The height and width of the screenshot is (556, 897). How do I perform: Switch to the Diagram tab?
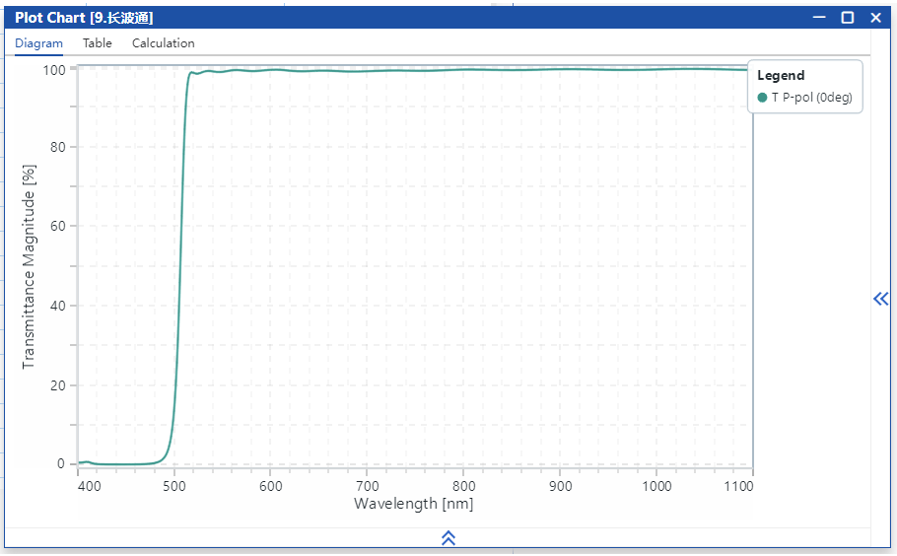[x=39, y=43]
